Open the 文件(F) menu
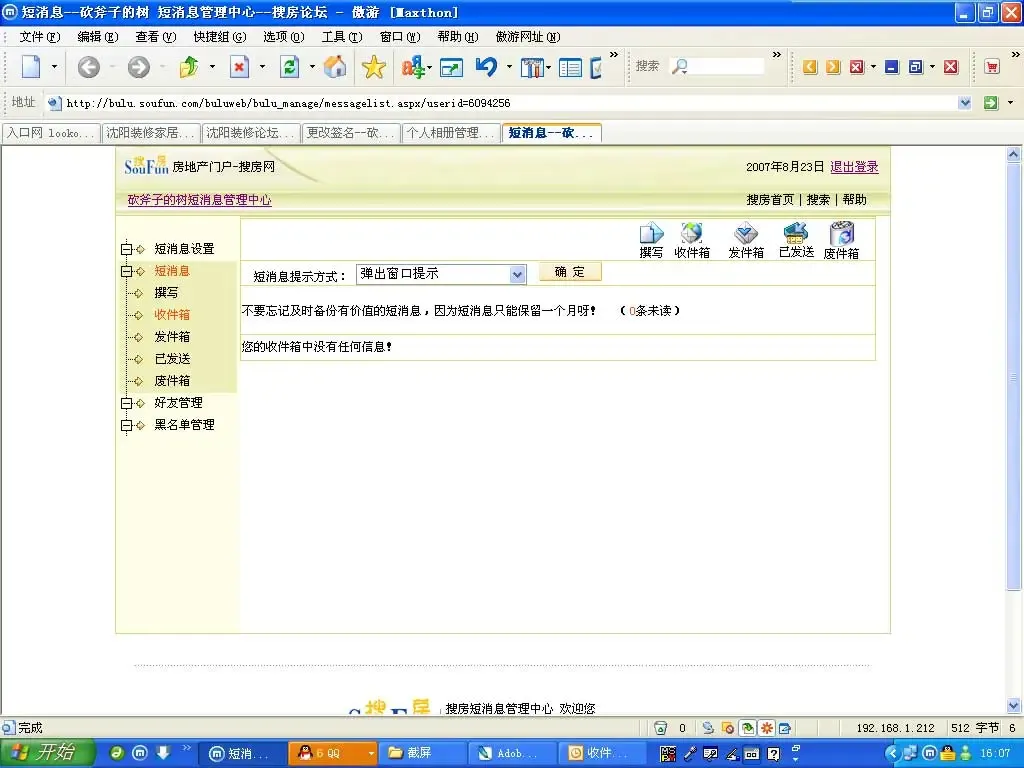Screen dimensions: 1024x768 tap(39, 37)
